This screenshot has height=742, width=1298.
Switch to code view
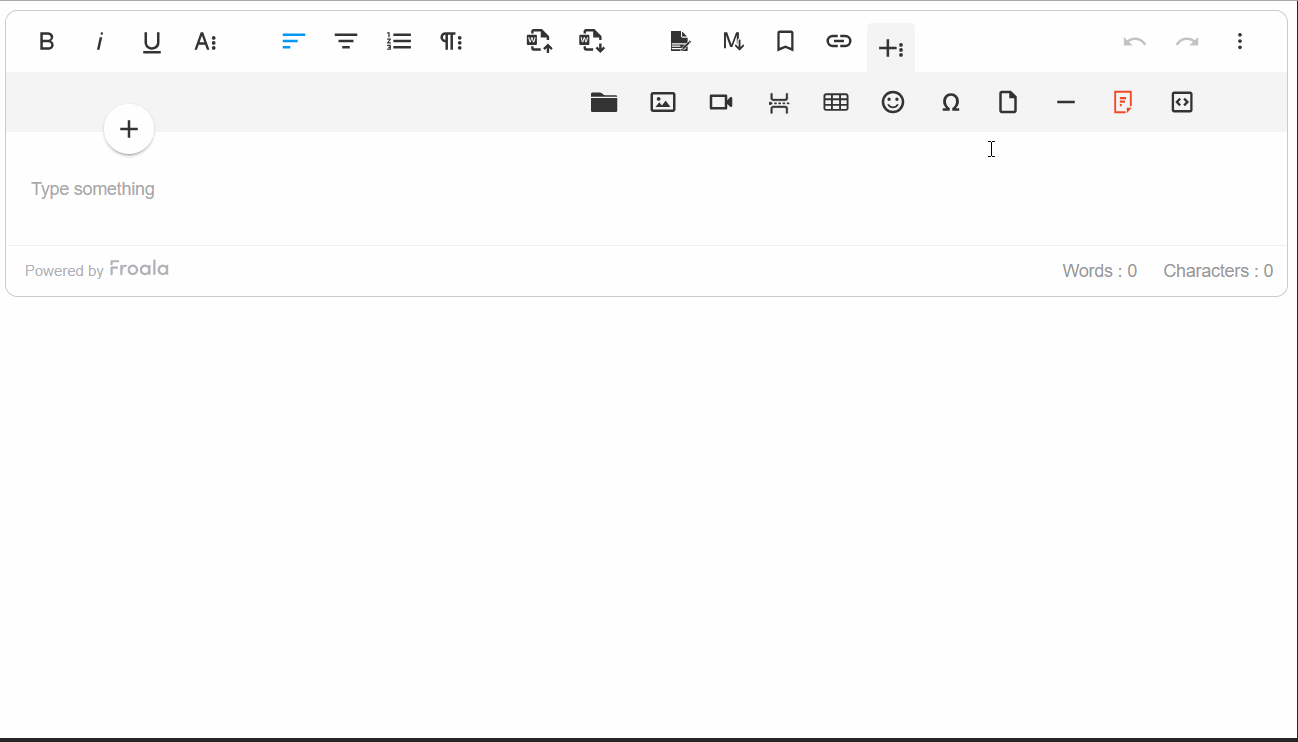(1181, 102)
